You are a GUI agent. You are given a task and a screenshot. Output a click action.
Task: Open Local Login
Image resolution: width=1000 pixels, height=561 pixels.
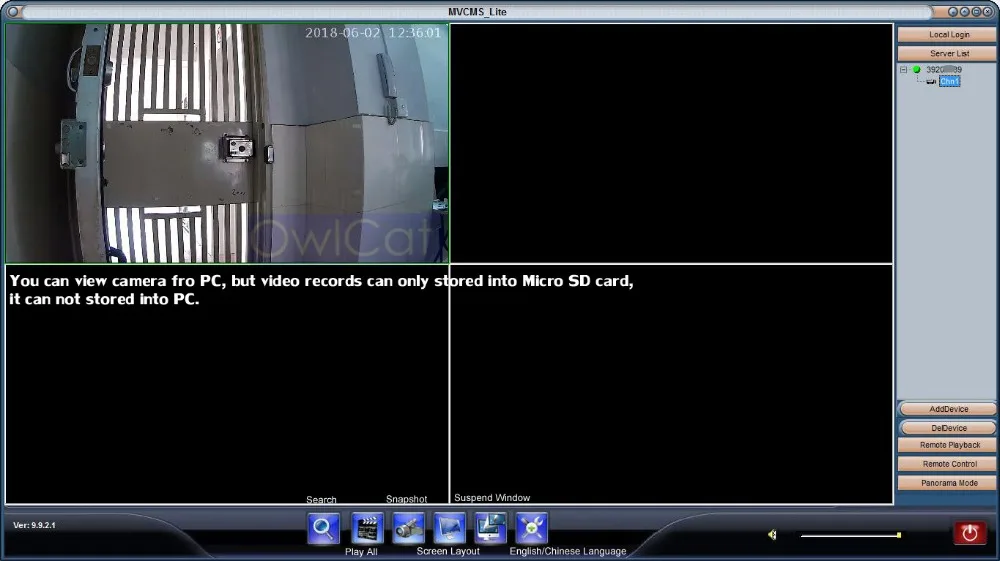(x=947, y=34)
